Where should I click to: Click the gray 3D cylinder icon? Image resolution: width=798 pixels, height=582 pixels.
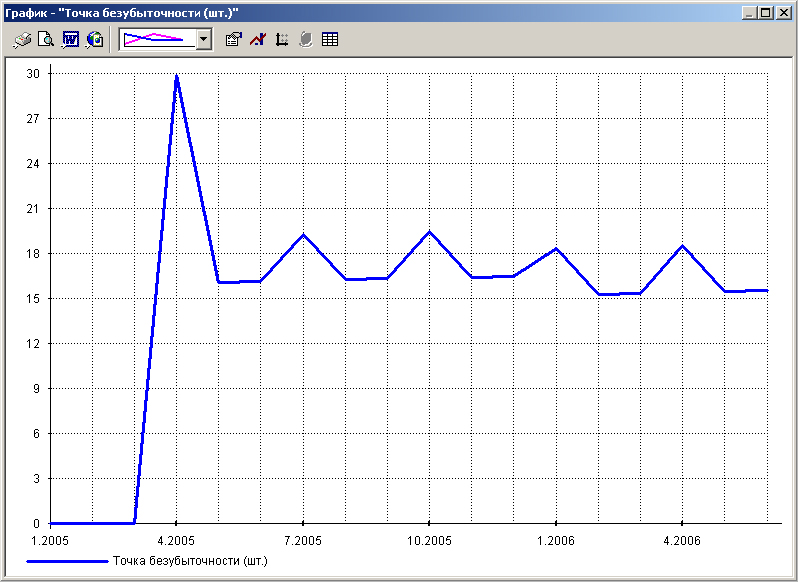pos(305,40)
